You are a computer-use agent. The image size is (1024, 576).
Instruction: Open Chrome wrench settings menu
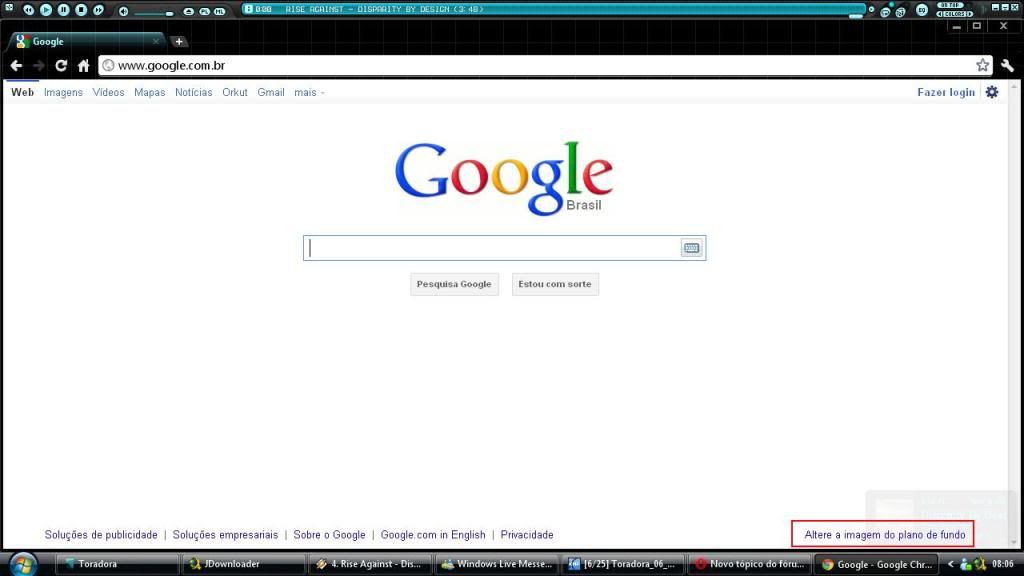[x=1007, y=65]
